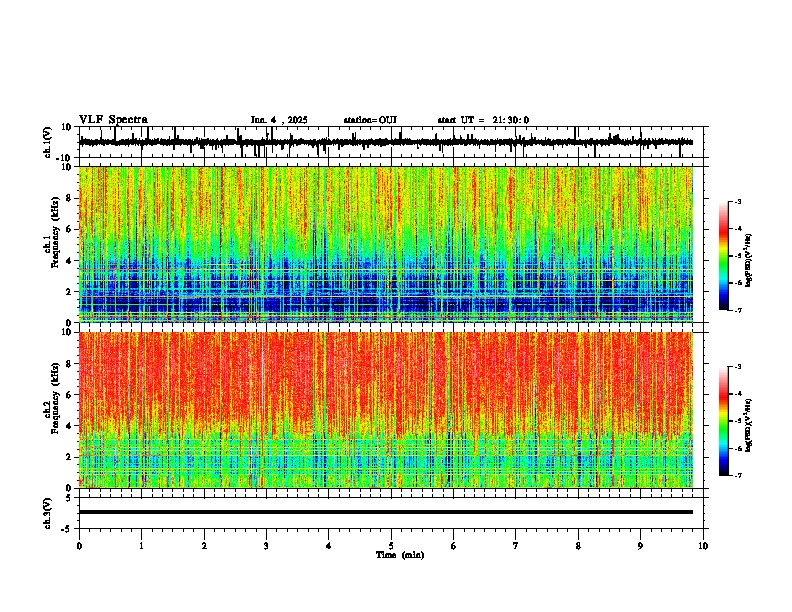This screenshot has width=792, height=612.
Task: Click inside the ch.2 spectrogram panel
Action: tap(391, 410)
